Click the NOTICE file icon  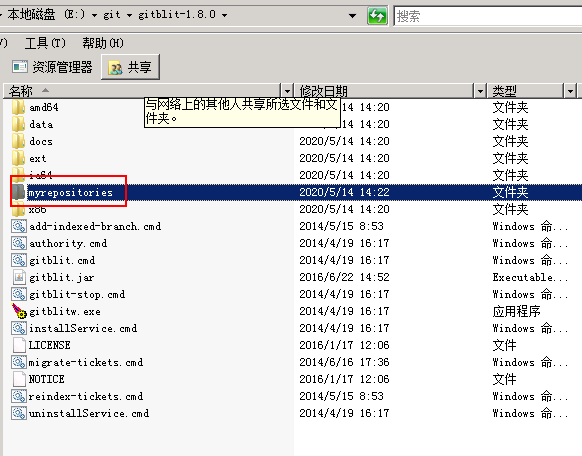[19, 379]
